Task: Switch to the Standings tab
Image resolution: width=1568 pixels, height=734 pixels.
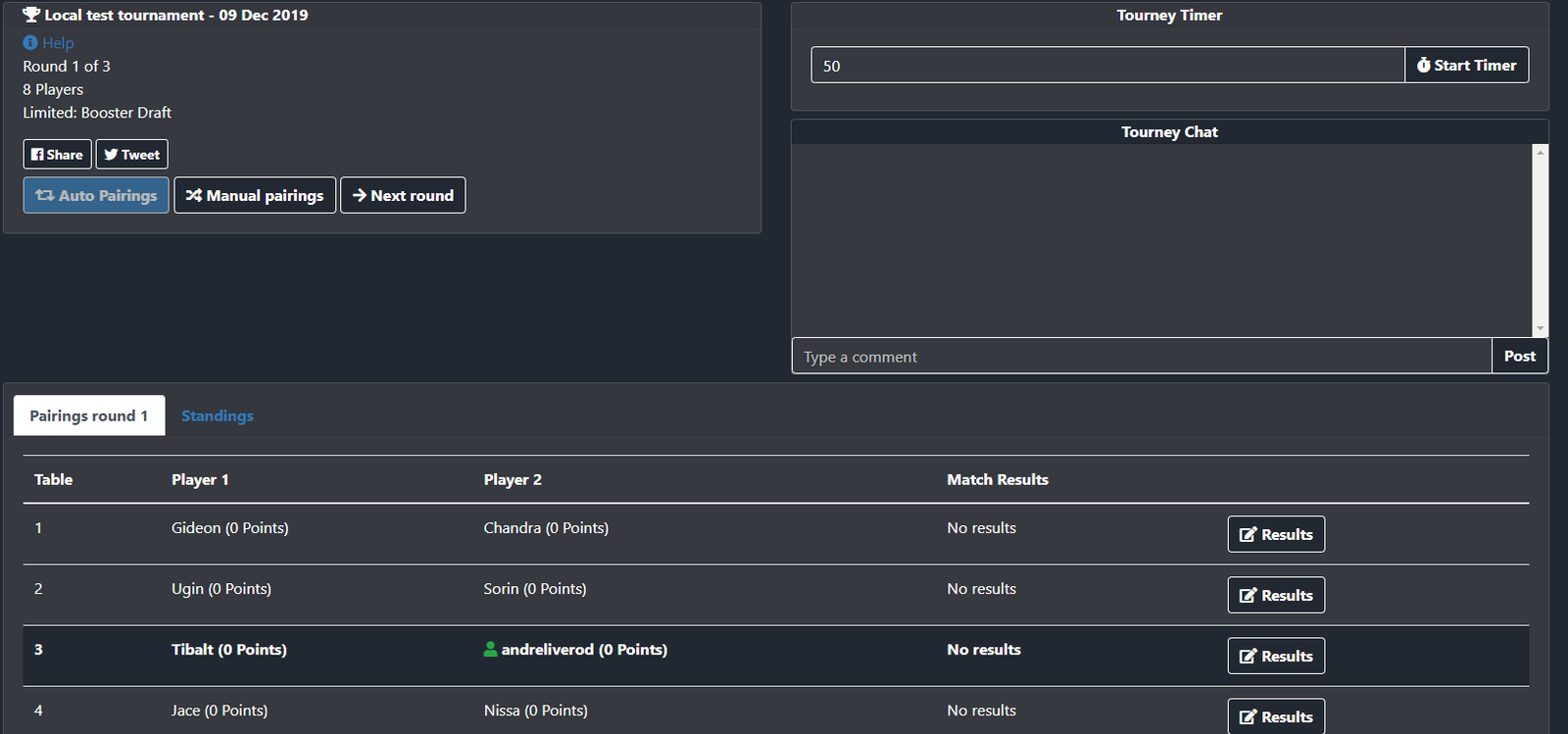Action: click(x=218, y=416)
